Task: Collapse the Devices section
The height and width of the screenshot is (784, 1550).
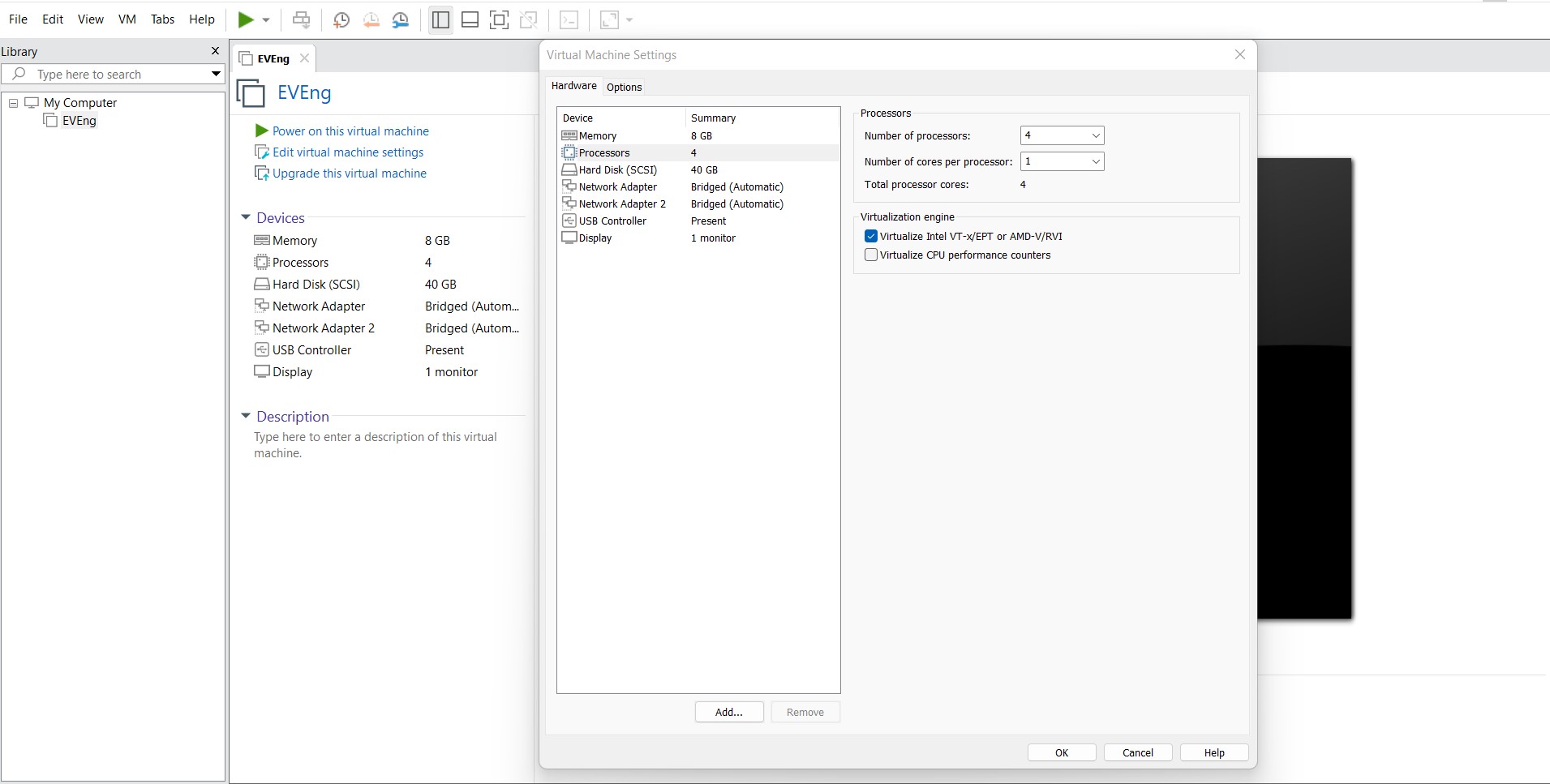Action: (246, 217)
